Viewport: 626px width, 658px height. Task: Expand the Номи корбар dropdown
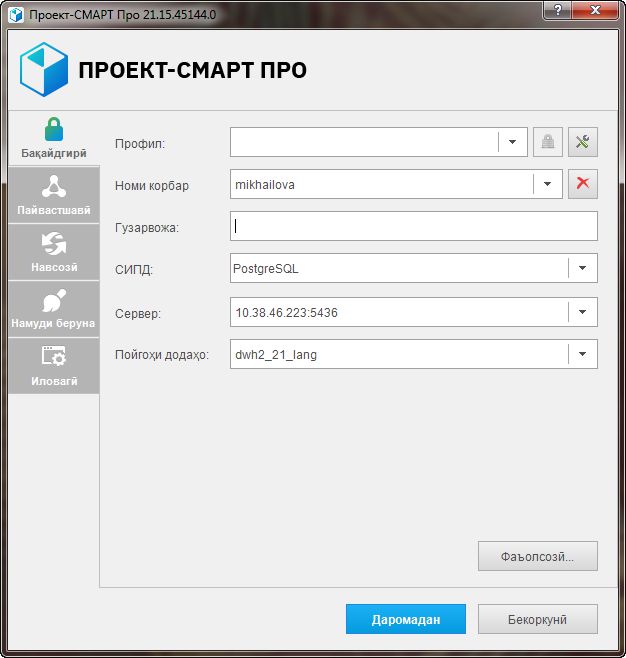548,184
